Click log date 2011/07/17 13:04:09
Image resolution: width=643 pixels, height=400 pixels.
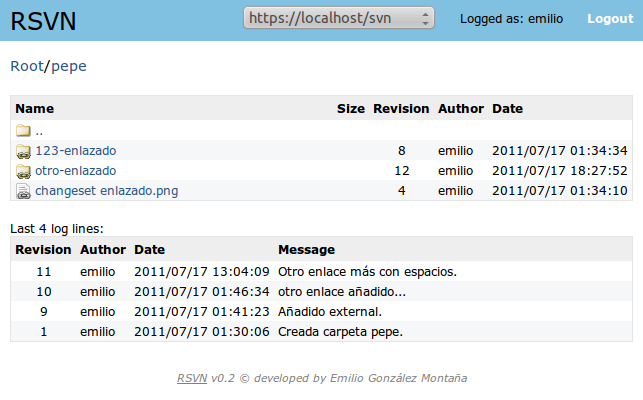202,272
